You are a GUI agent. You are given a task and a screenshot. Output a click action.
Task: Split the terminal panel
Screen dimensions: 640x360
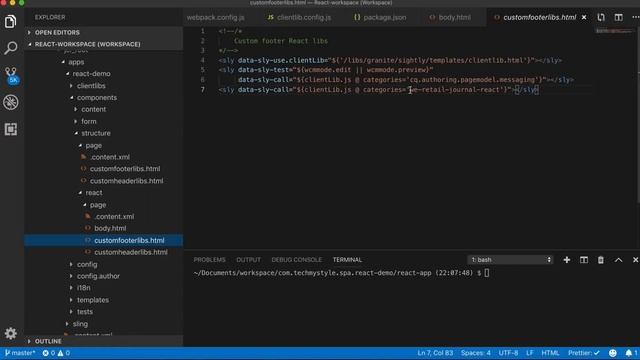[x=584, y=260]
